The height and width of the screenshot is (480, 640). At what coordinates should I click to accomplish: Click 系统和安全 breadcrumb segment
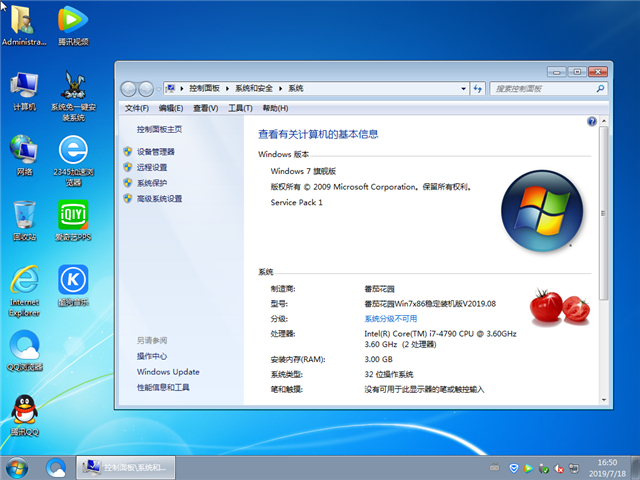253,89
